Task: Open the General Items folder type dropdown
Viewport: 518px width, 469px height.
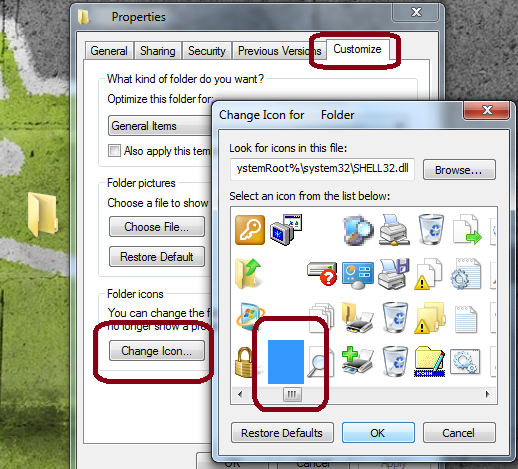Action: 160,126
